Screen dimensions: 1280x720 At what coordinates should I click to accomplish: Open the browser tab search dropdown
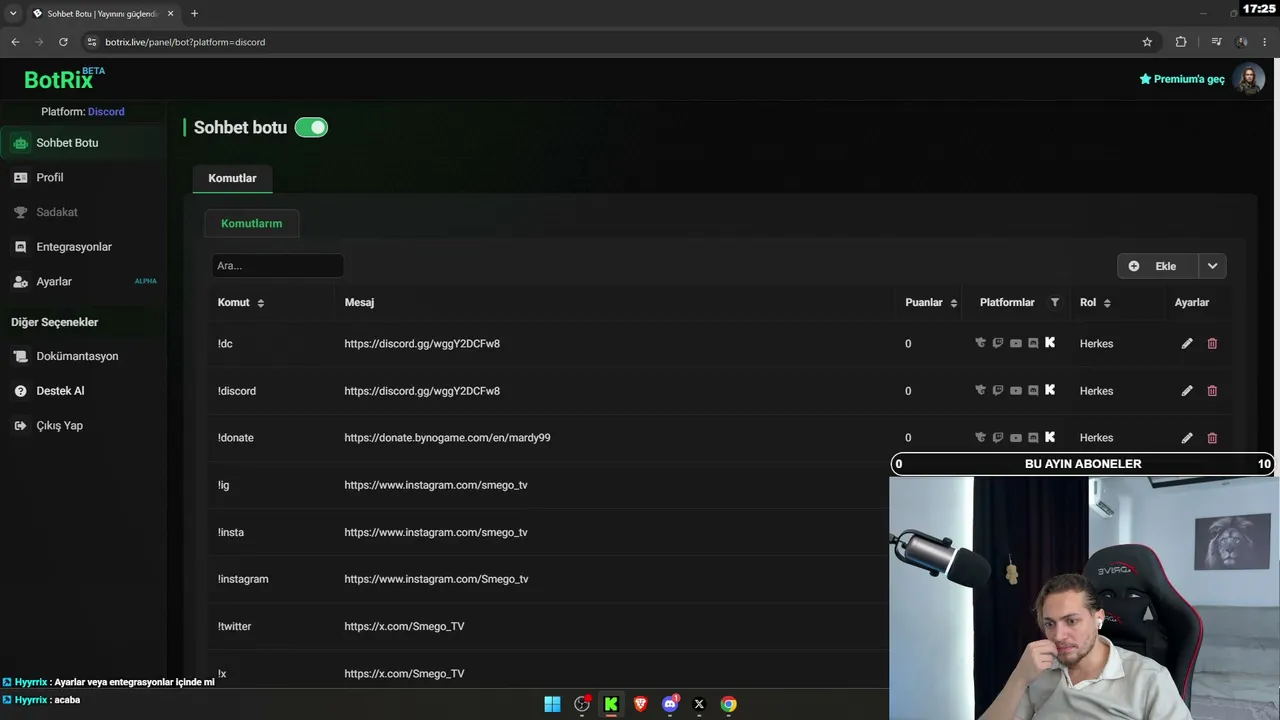pyautogui.click(x=13, y=13)
